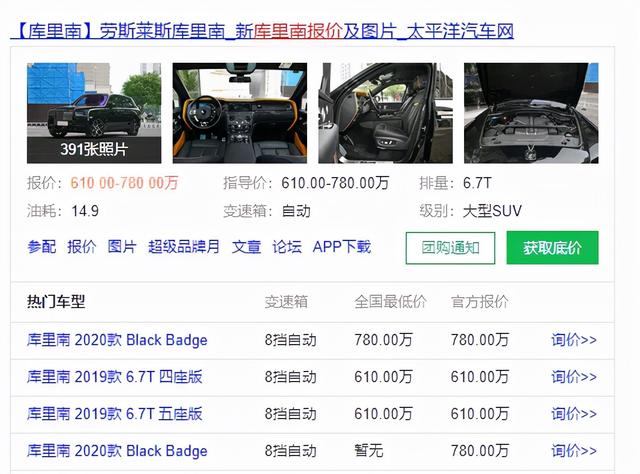Open the 文章 link
Image resolution: width=640 pixels, height=474 pixels.
pos(246,247)
